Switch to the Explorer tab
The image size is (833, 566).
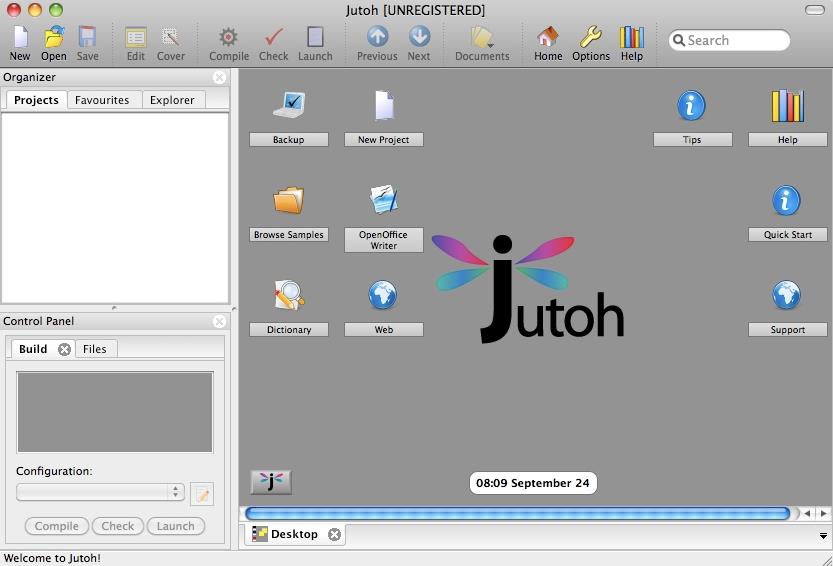coord(172,100)
